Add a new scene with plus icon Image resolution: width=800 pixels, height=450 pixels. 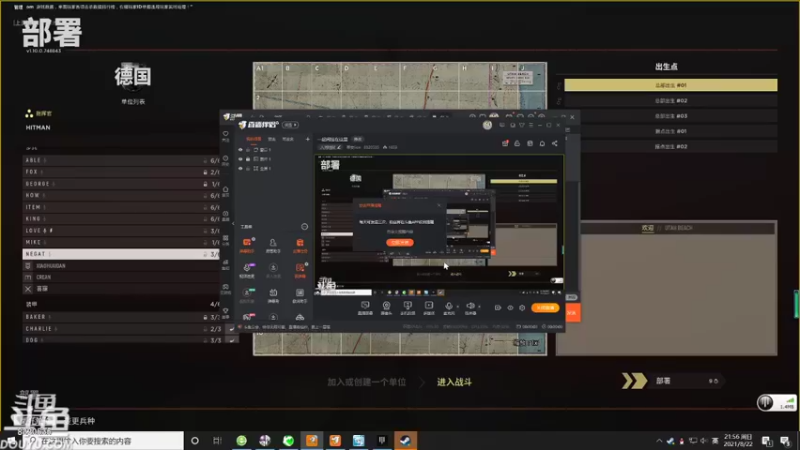click(x=308, y=139)
